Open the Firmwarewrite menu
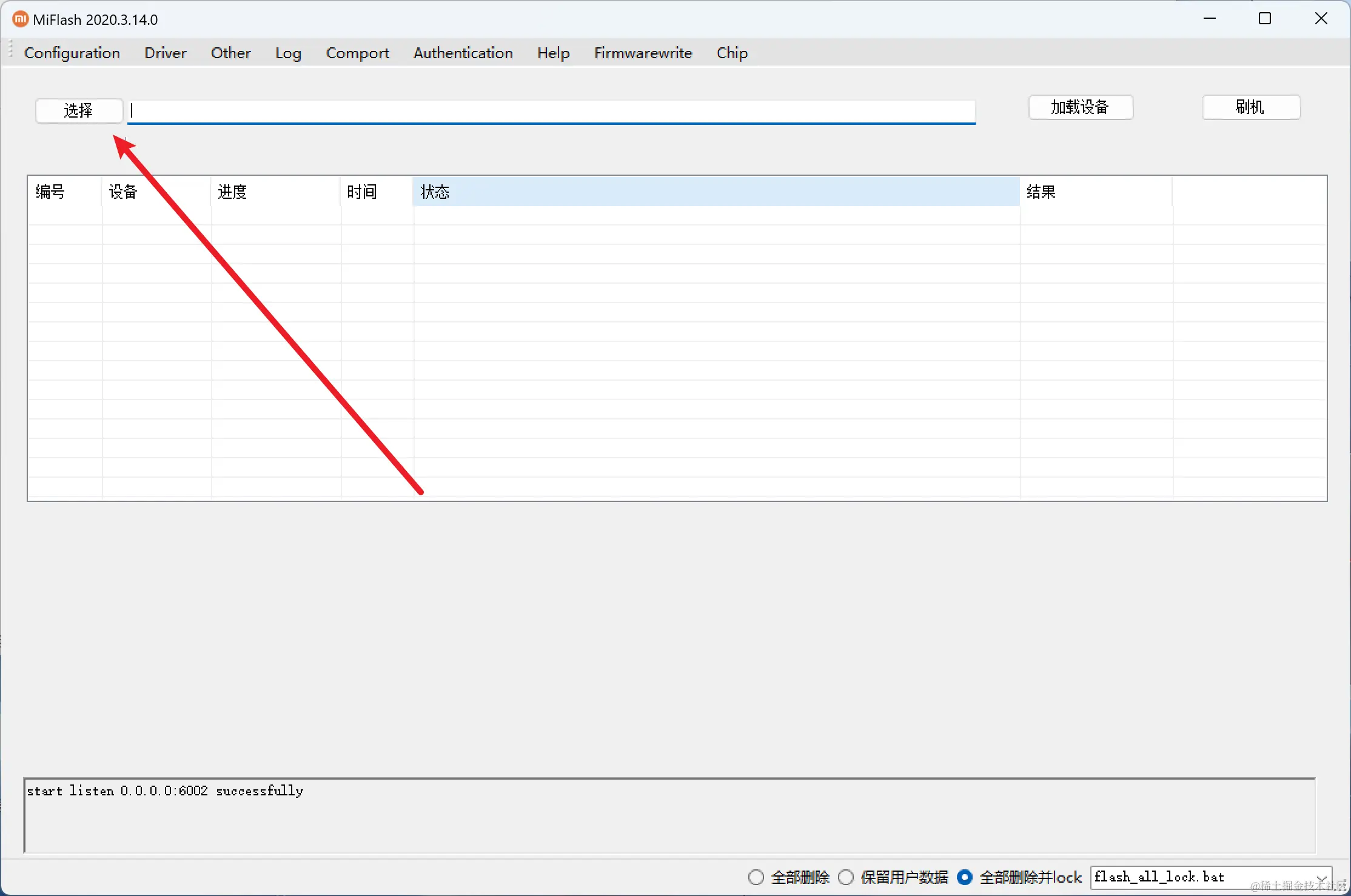This screenshot has width=1351, height=896. 643,53
